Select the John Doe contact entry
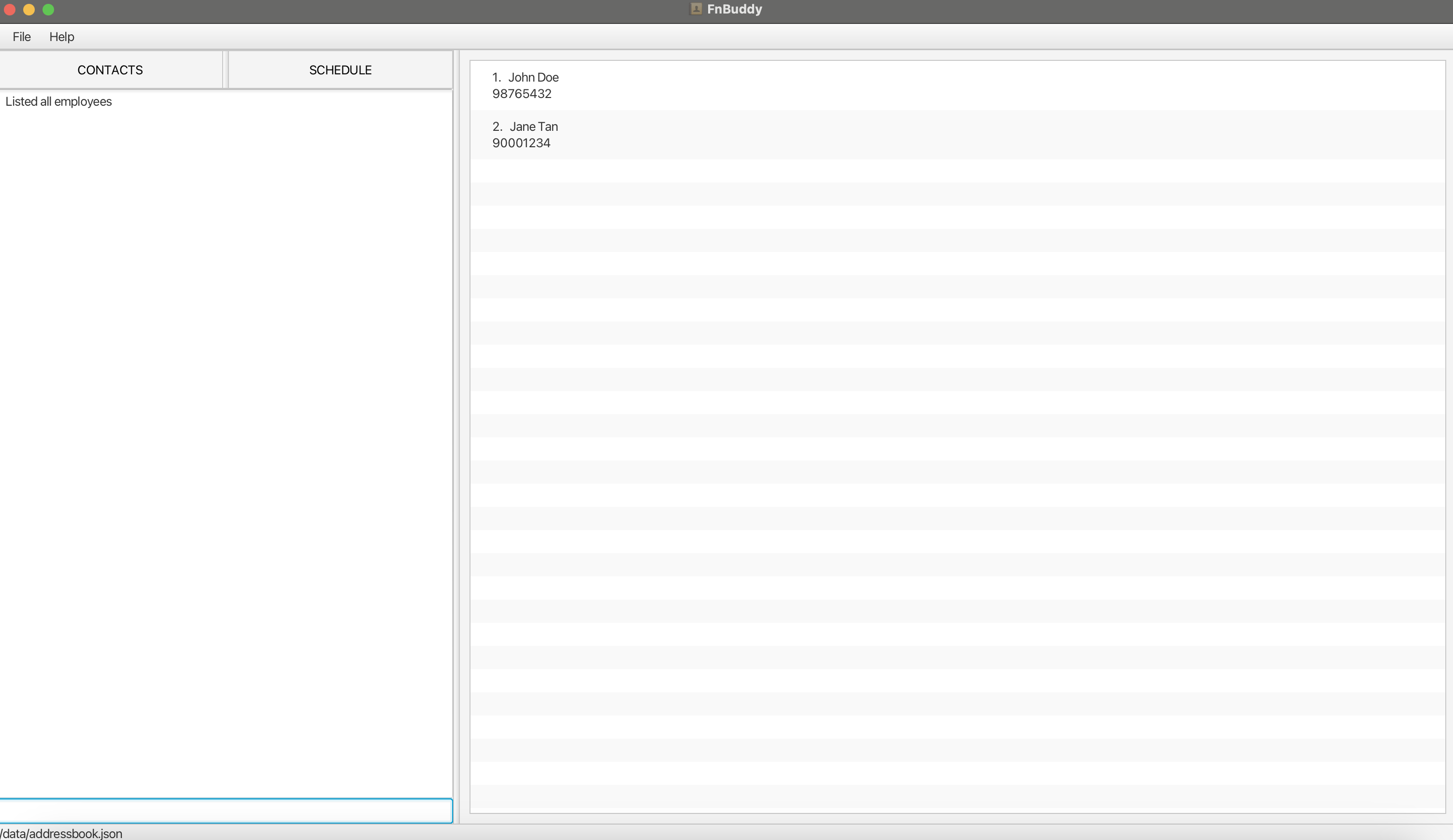1453x840 pixels. [957, 85]
